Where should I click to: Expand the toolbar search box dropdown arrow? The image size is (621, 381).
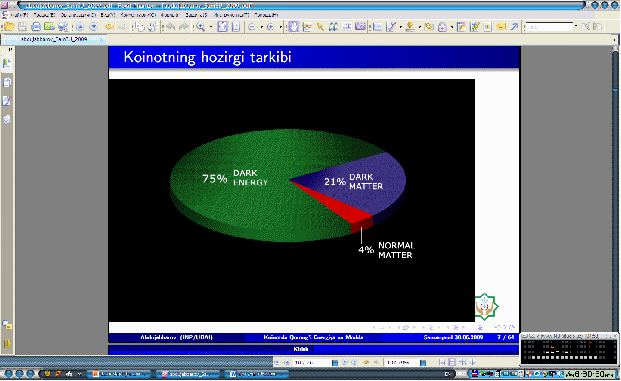click(x=576, y=27)
